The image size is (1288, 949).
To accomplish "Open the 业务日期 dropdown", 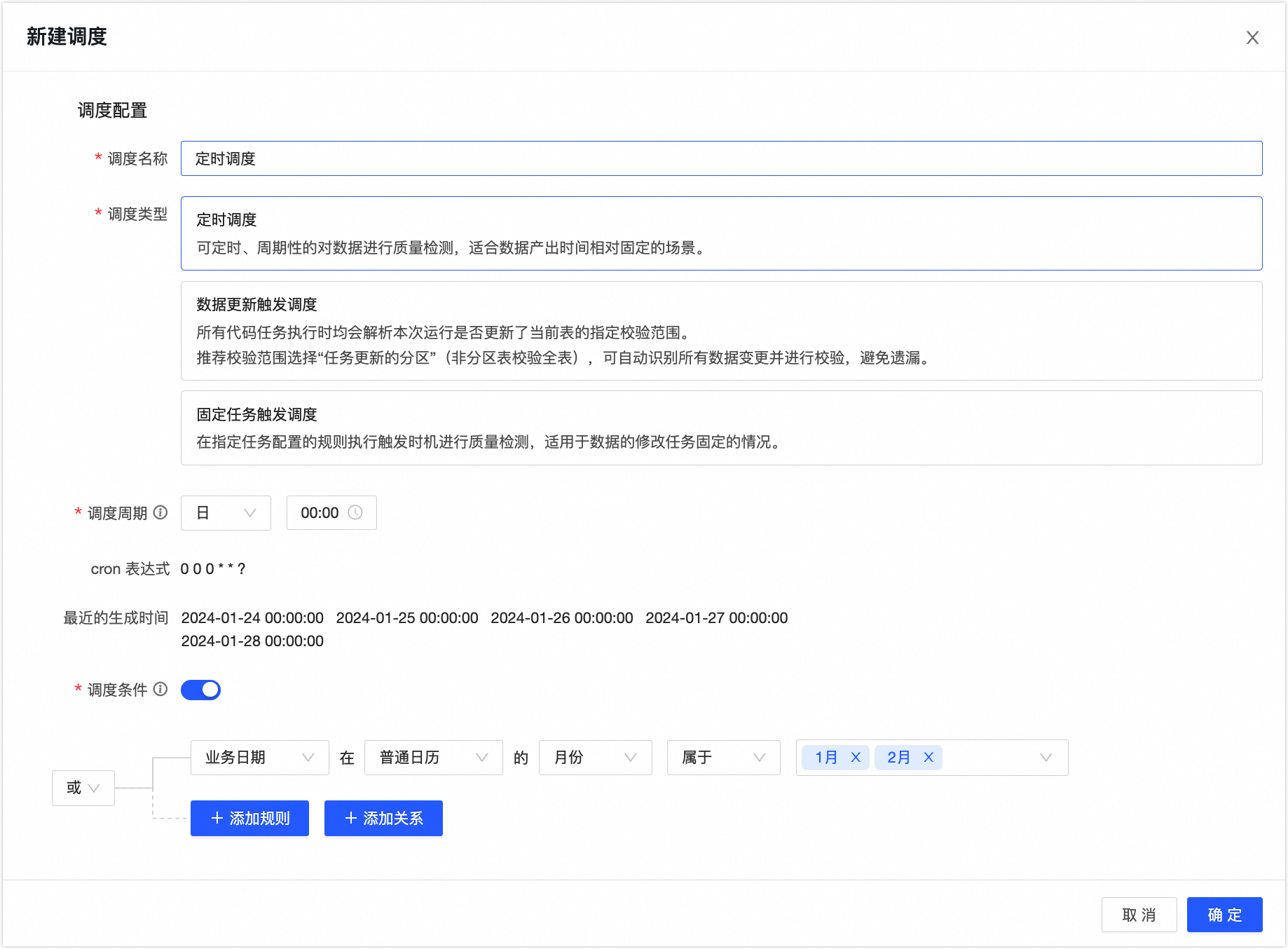I will [259, 758].
